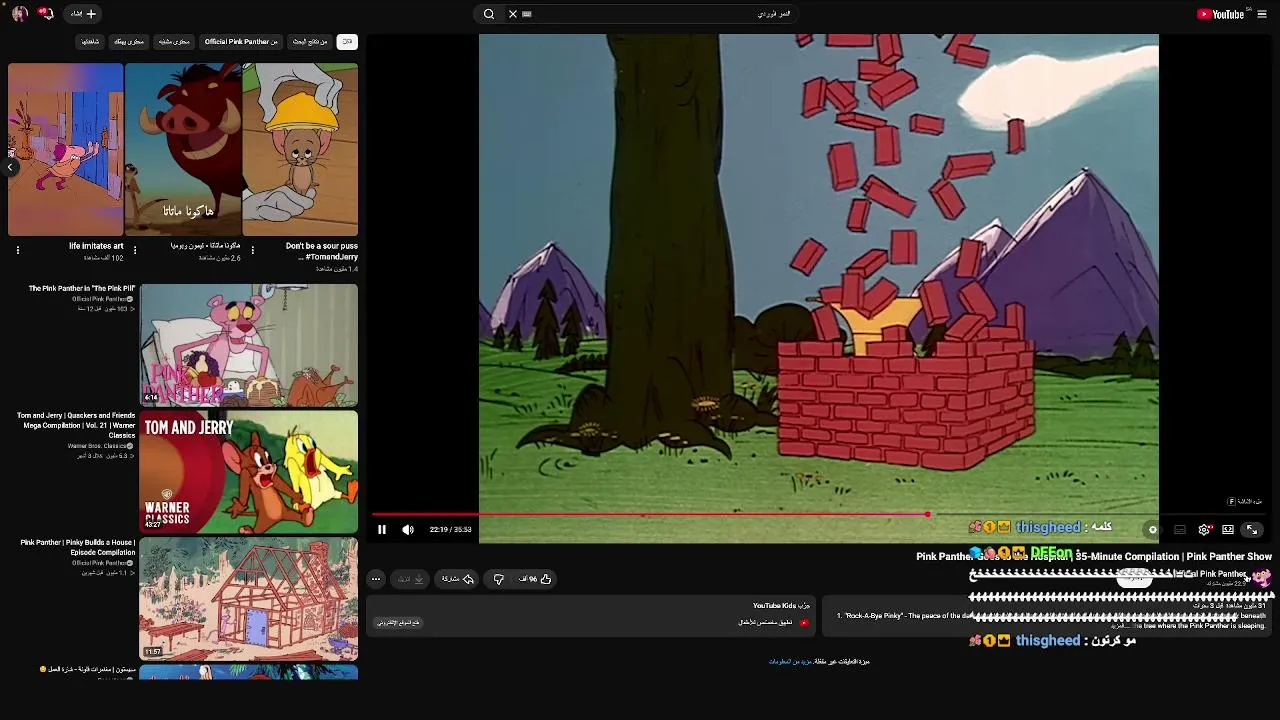
Task: Open the notifications bell
Action: pyautogui.click(x=45, y=14)
